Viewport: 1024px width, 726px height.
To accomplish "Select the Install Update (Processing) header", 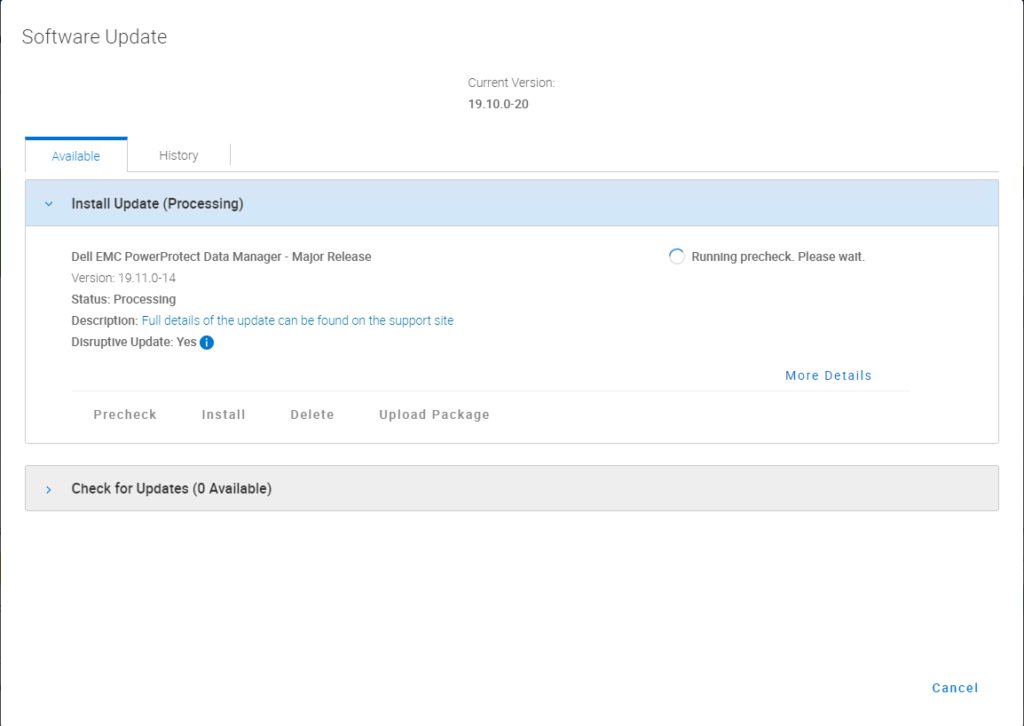I will 157,203.
